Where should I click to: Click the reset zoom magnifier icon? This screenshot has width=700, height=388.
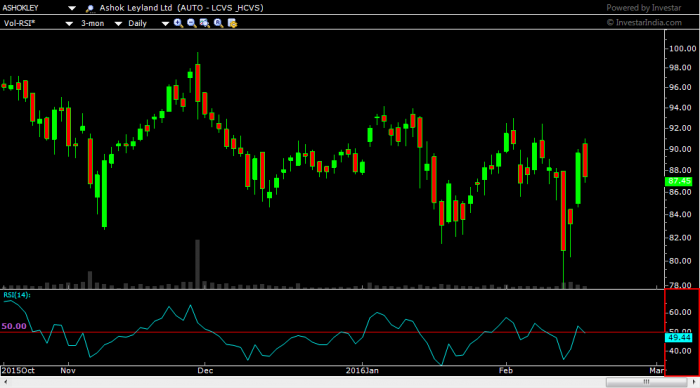[x=218, y=23]
